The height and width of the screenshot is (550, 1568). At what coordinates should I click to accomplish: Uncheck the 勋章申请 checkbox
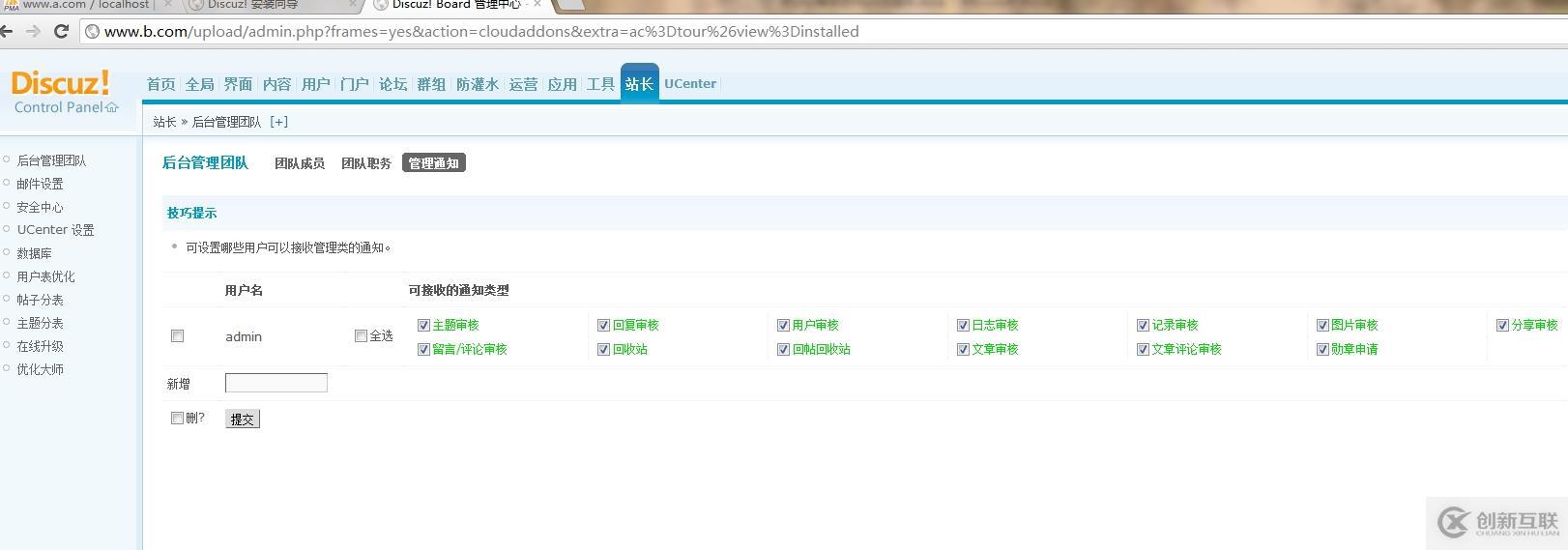pyautogui.click(x=1322, y=349)
